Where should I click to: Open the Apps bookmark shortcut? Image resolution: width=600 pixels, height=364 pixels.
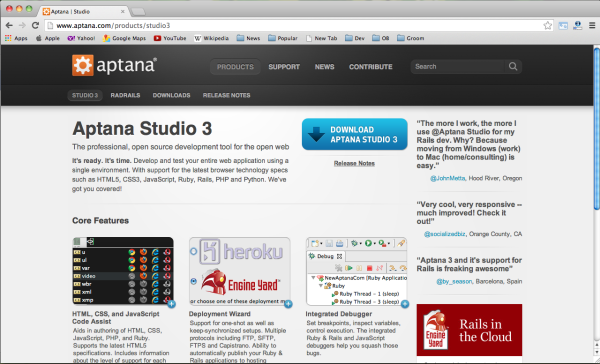(x=16, y=38)
